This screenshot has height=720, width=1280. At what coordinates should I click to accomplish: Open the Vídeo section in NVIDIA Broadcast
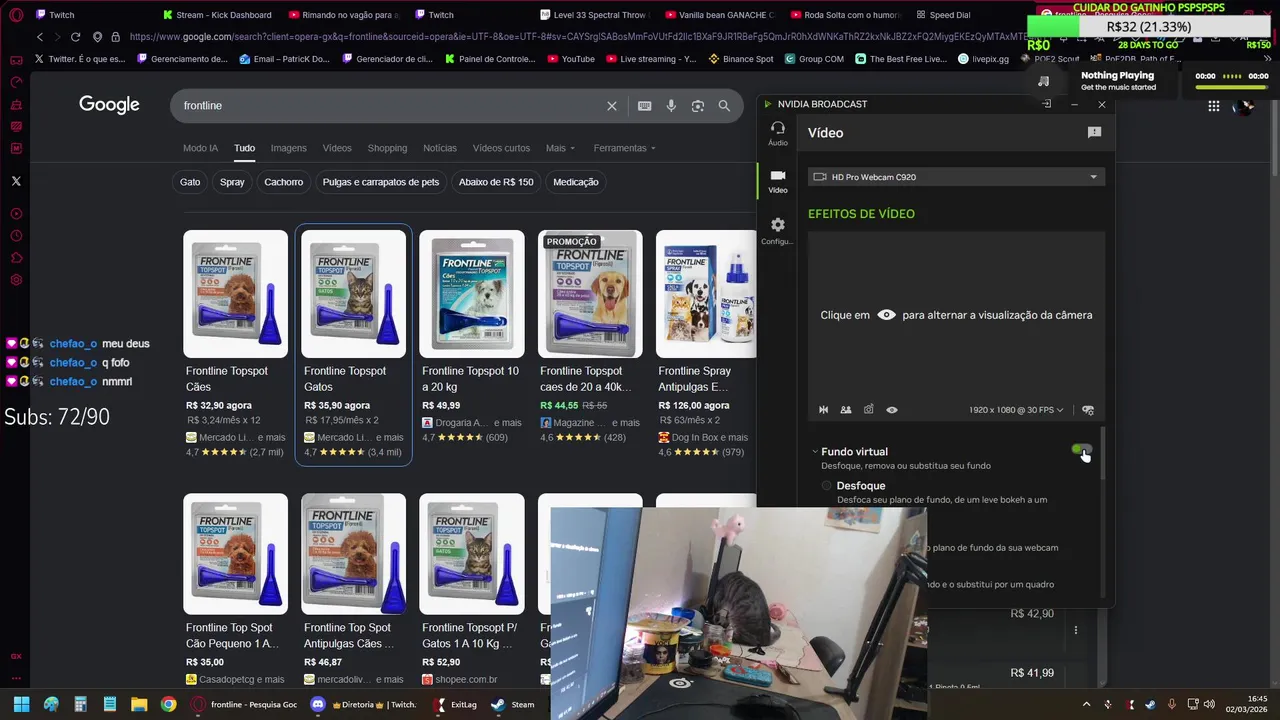(x=777, y=181)
